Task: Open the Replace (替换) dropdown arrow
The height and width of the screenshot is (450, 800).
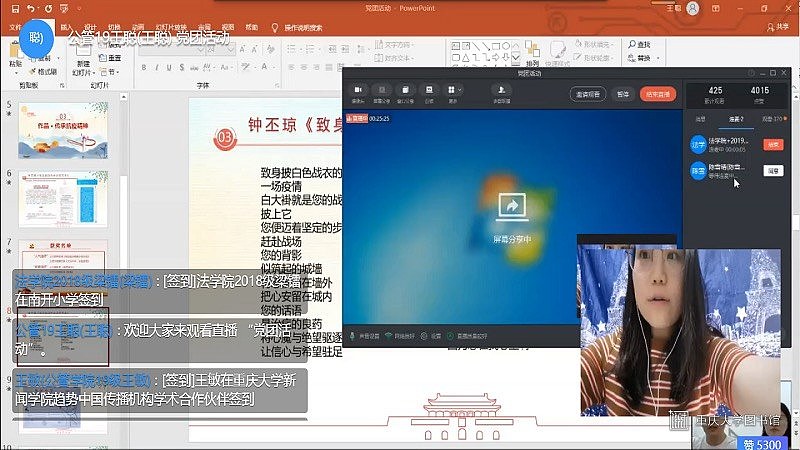Action: coord(656,59)
